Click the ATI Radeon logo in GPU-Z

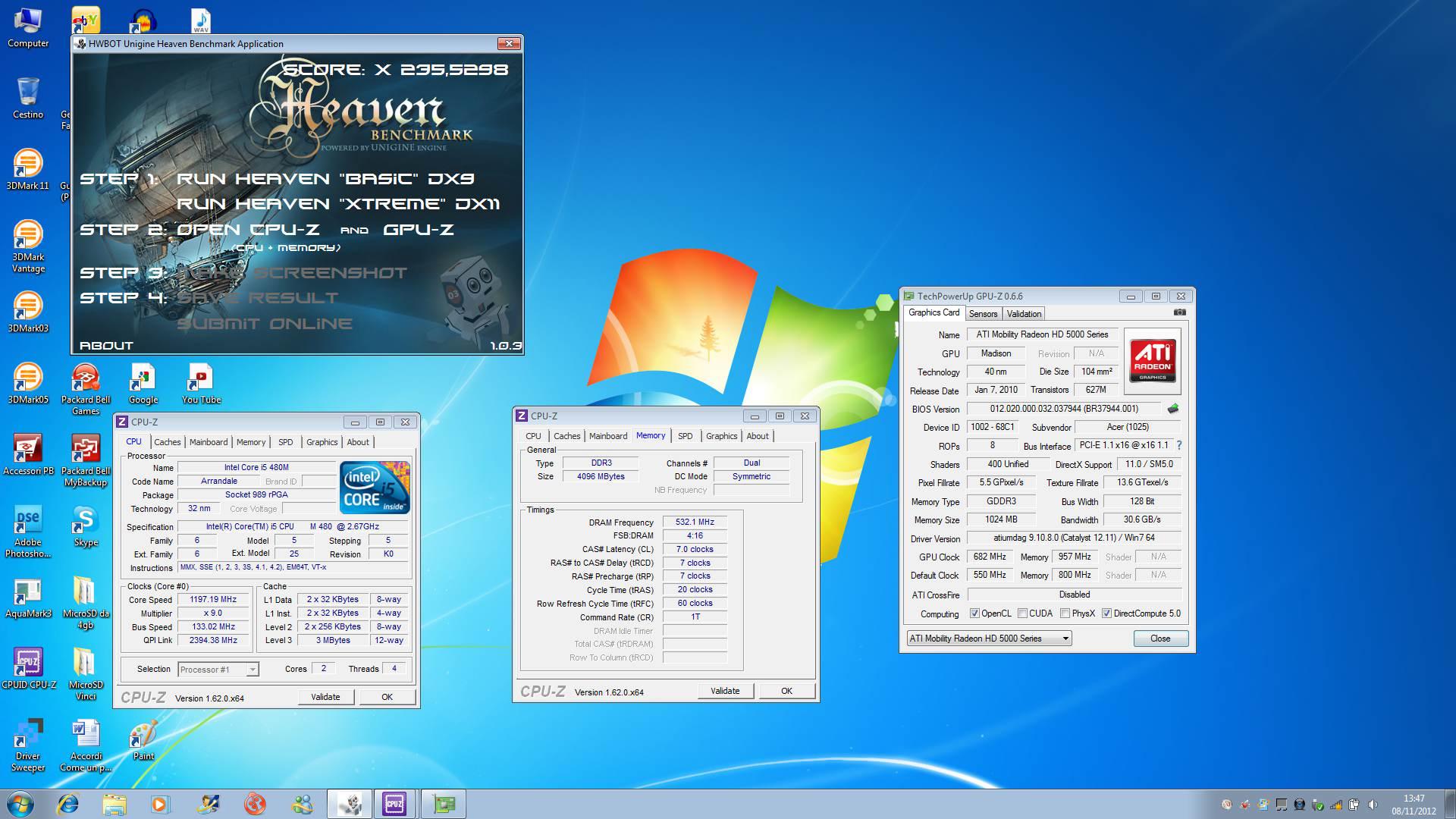(1152, 359)
